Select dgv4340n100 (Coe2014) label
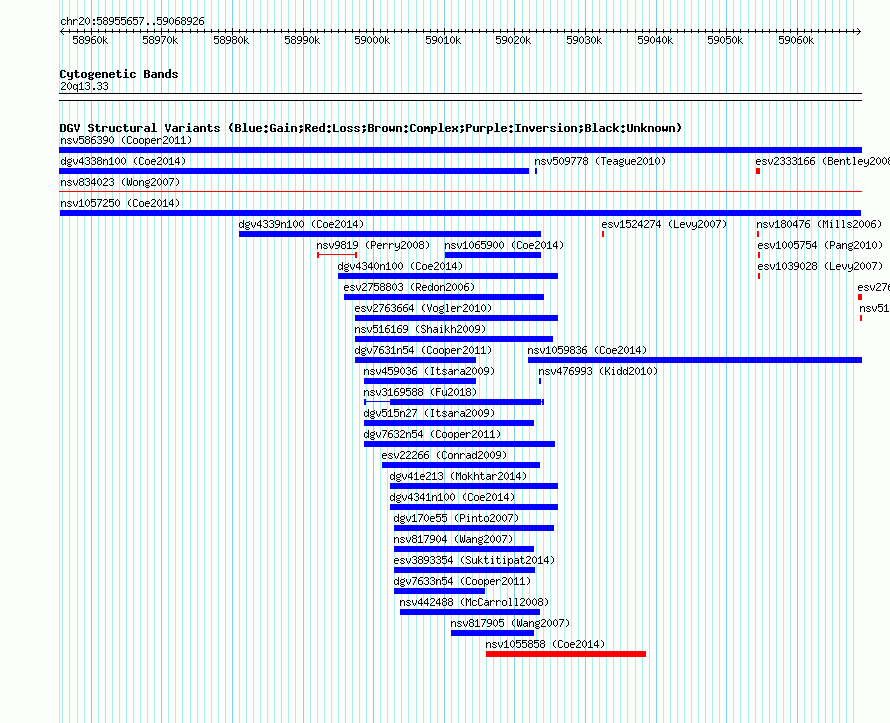Screen dimensions: 890x723 click(400, 266)
